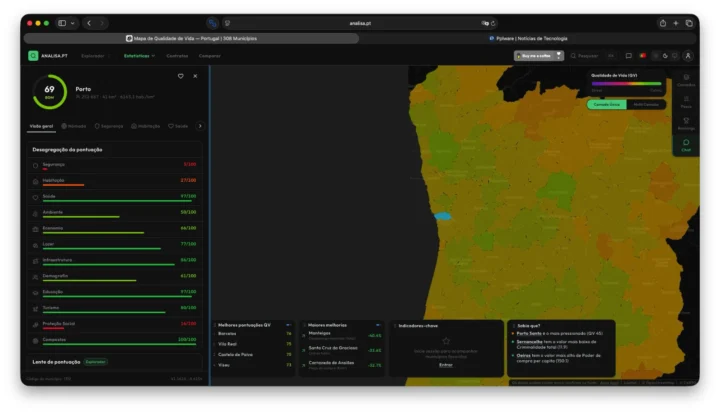Viewport: 720px width, 413px height.
Task: Expand the Estatísticas menu dropdown
Action: [x=140, y=56]
